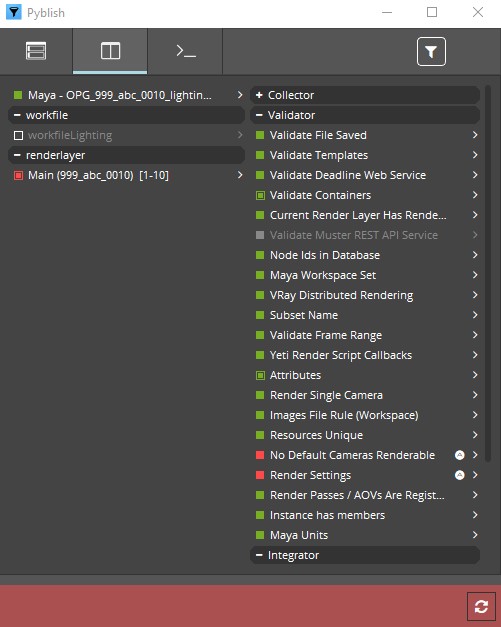Image resolution: width=501 pixels, height=627 pixels.
Task: Select Maya Workspace Set row text
Action: [323, 275]
